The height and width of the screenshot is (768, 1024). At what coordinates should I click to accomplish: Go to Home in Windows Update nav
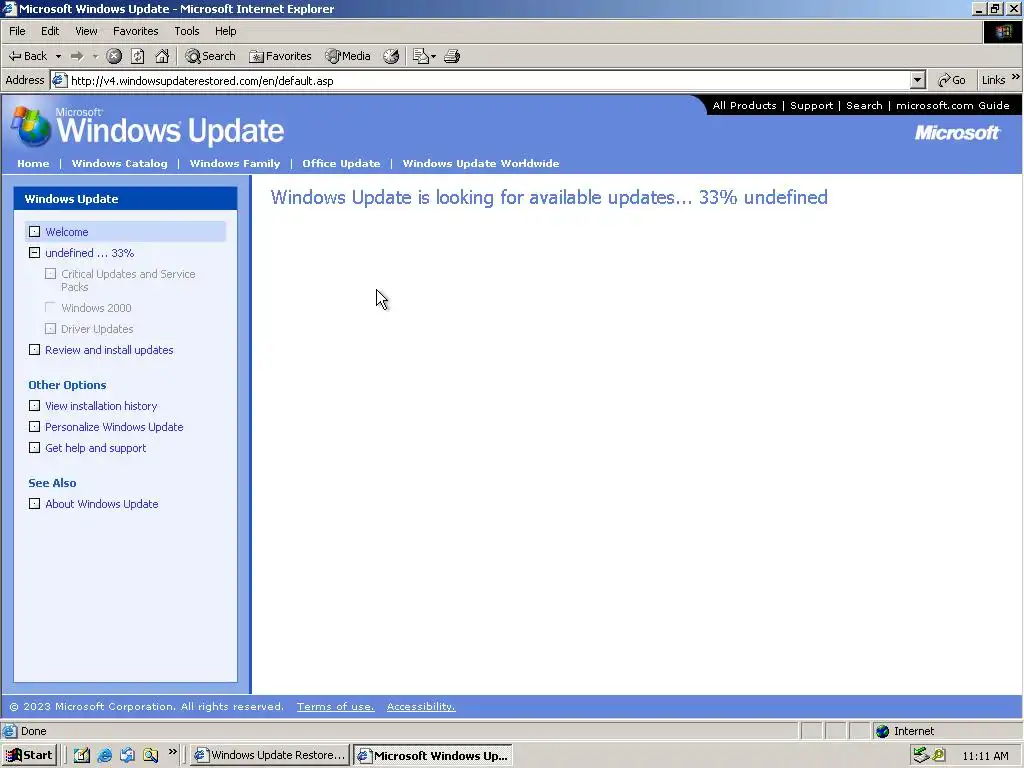(33, 163)
